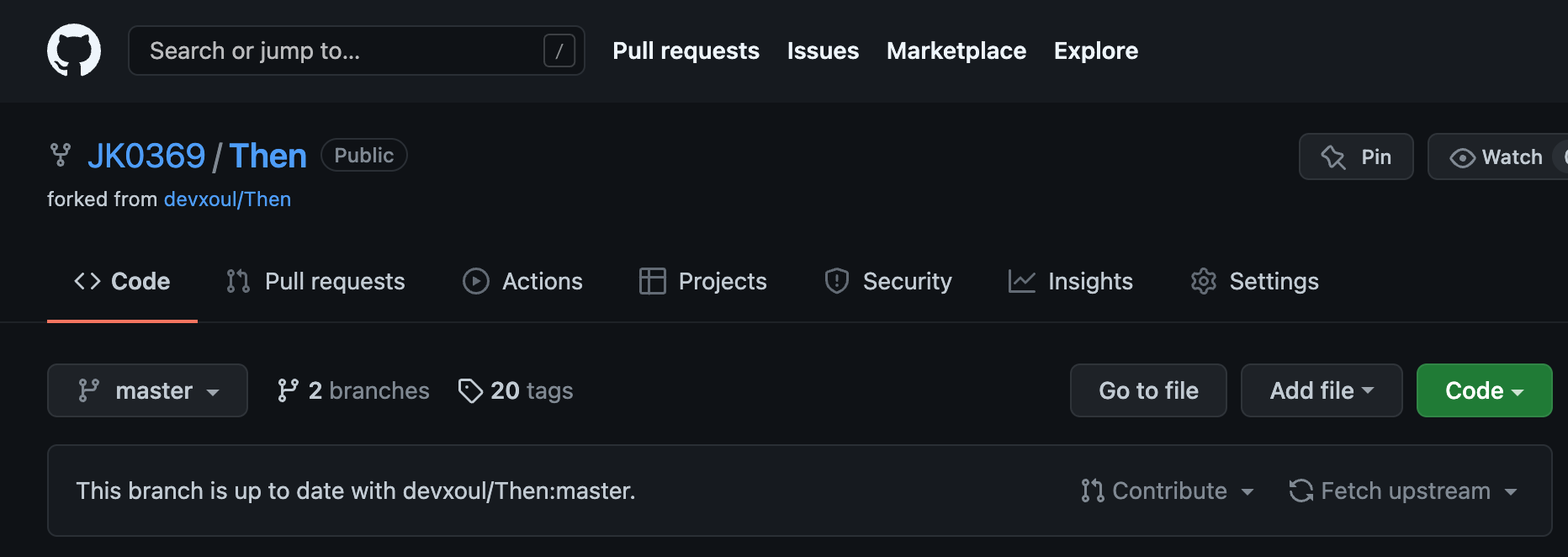The height and width of the screenshot is (557, 1568).
Task: Expand the Contribute dropdown
Action: tap(1168, 491)
